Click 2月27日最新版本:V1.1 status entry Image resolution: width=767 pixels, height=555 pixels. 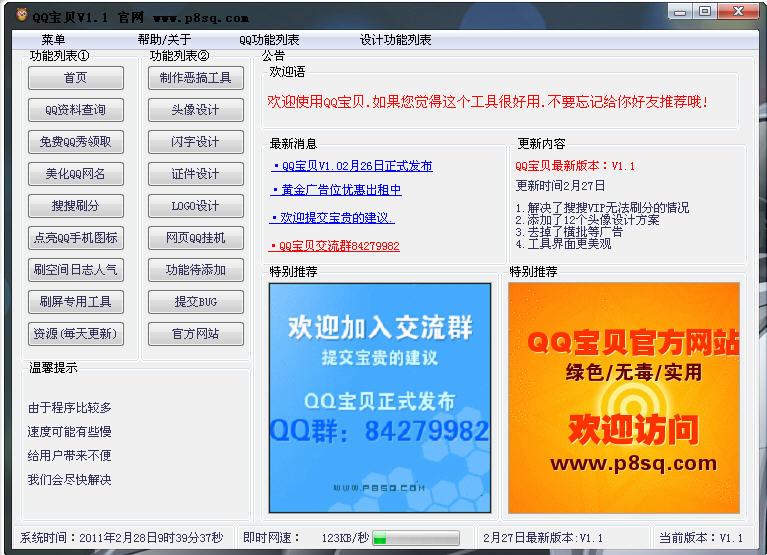tap(543, 538)
